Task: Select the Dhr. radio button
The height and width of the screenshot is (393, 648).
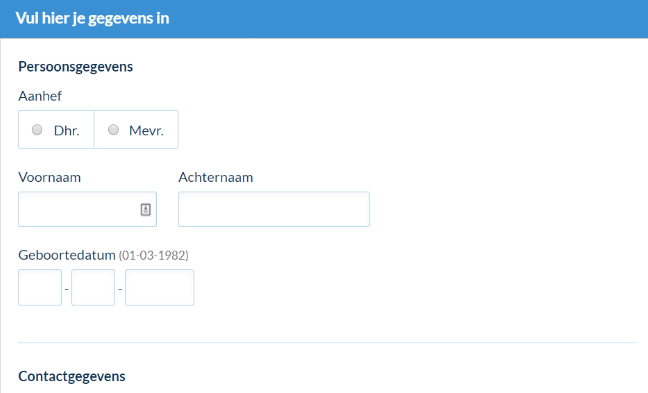Action: pos(37,130)
